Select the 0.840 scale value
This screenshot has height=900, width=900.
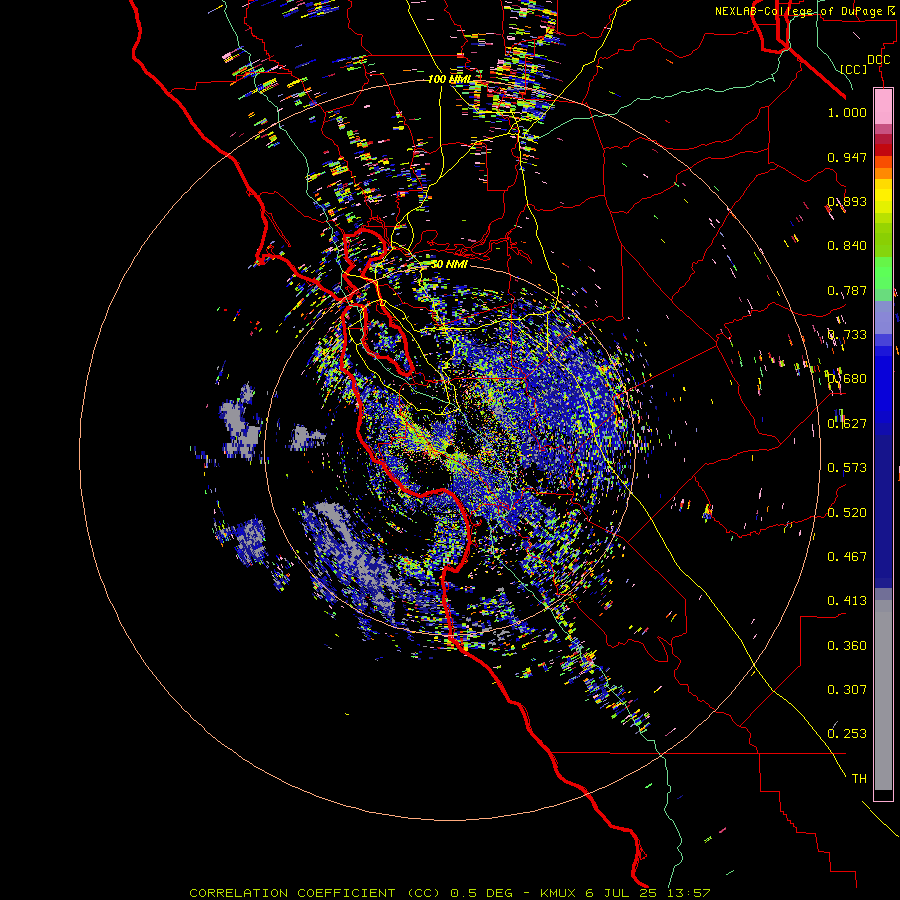[x=847, y=246]
